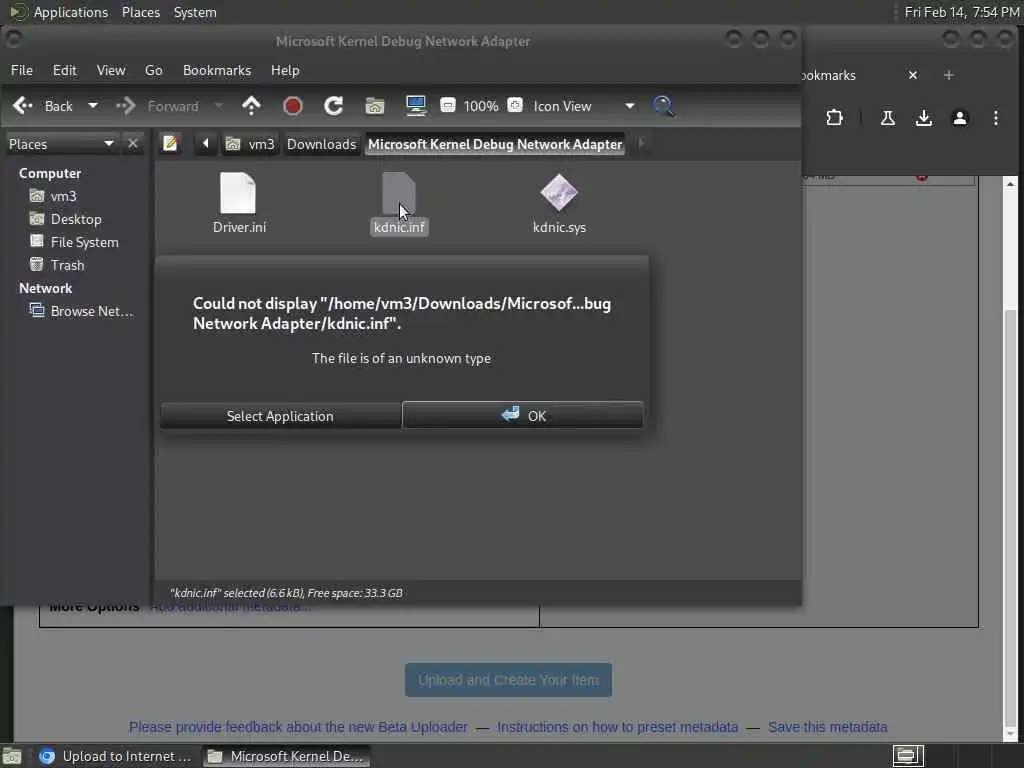Go up to the parent folder
Image resolution: width=1024 pixels, height=768 pixels.
point(251,106)
